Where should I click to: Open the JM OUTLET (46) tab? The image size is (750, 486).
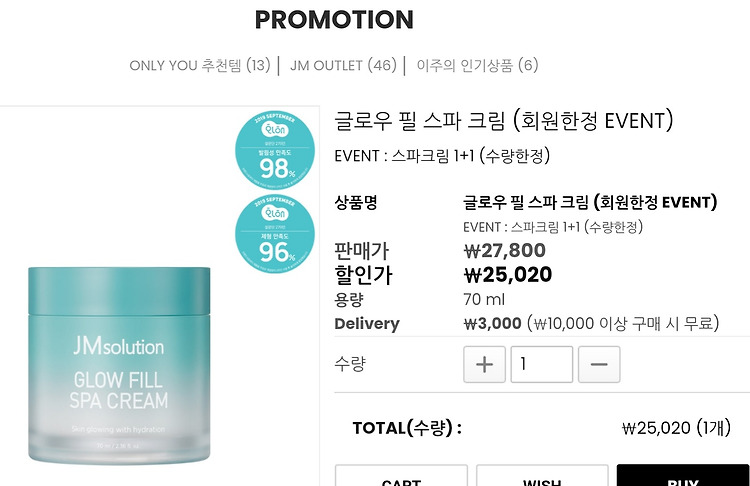click(343, 65)
